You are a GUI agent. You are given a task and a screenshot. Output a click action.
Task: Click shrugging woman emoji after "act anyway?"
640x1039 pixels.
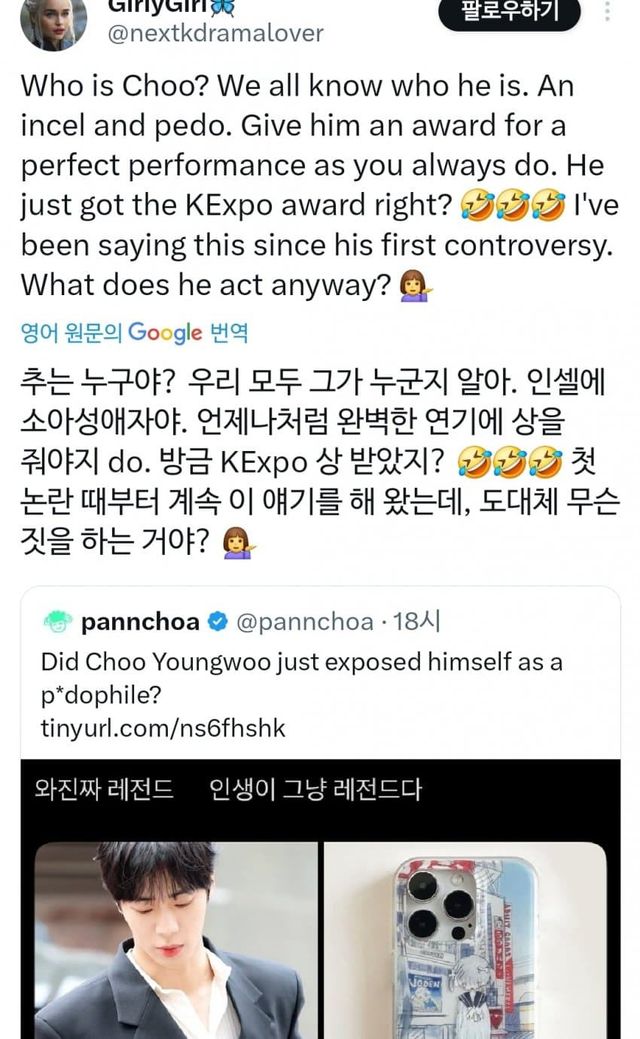click(411, 285)
